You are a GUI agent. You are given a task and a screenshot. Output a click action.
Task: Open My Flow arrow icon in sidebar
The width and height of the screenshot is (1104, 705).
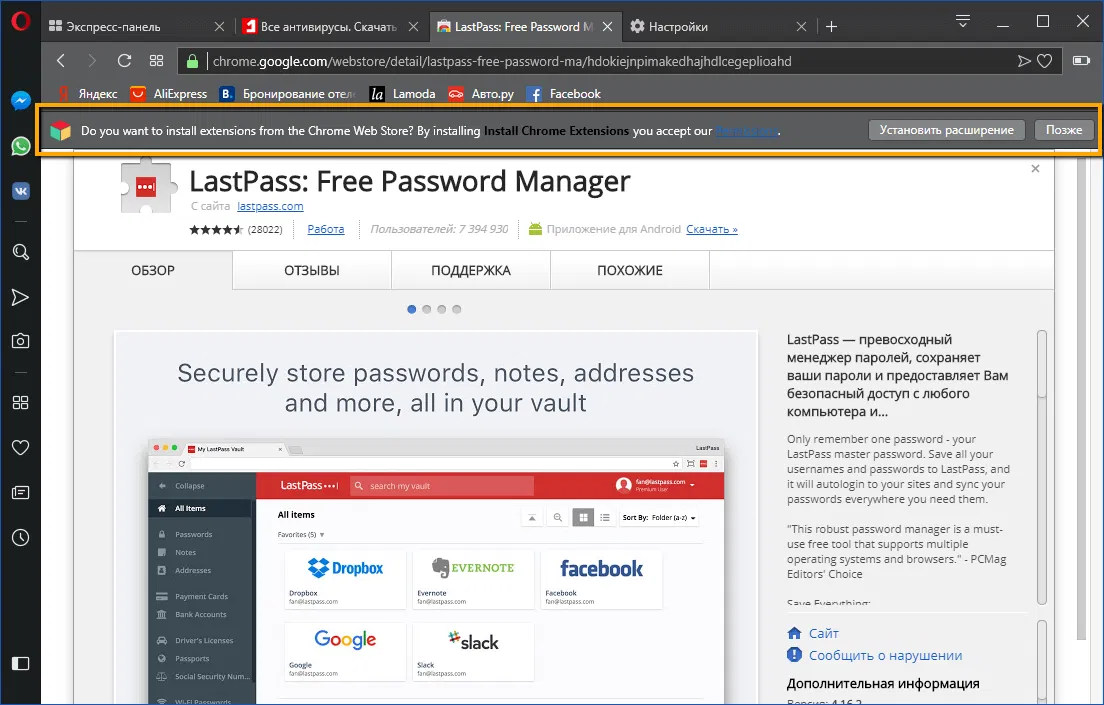click(20, 297)
